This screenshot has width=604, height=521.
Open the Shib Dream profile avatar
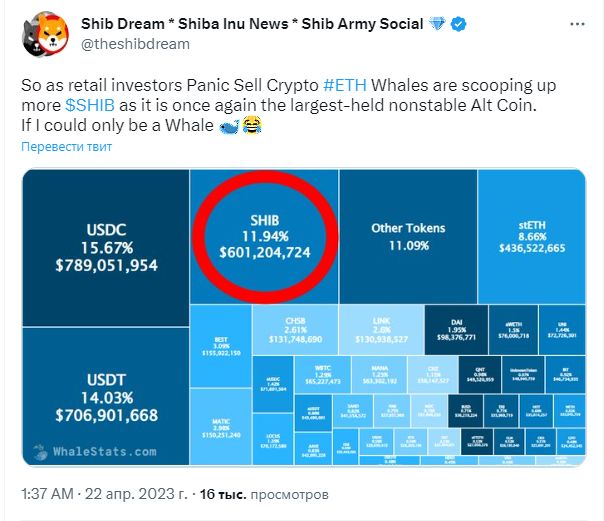[45, 34]
